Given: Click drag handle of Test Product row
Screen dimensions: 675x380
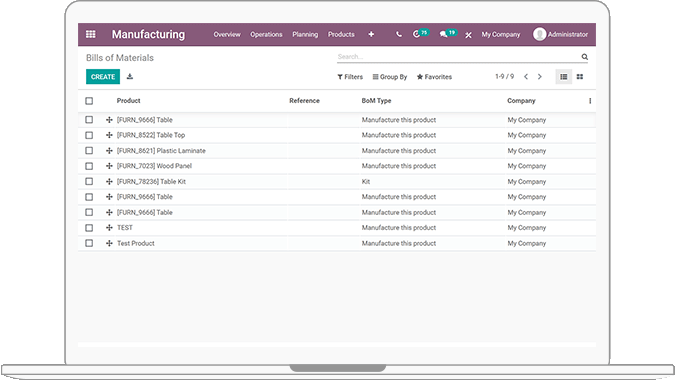Looking at the screenshot, I should pos(109,243).
